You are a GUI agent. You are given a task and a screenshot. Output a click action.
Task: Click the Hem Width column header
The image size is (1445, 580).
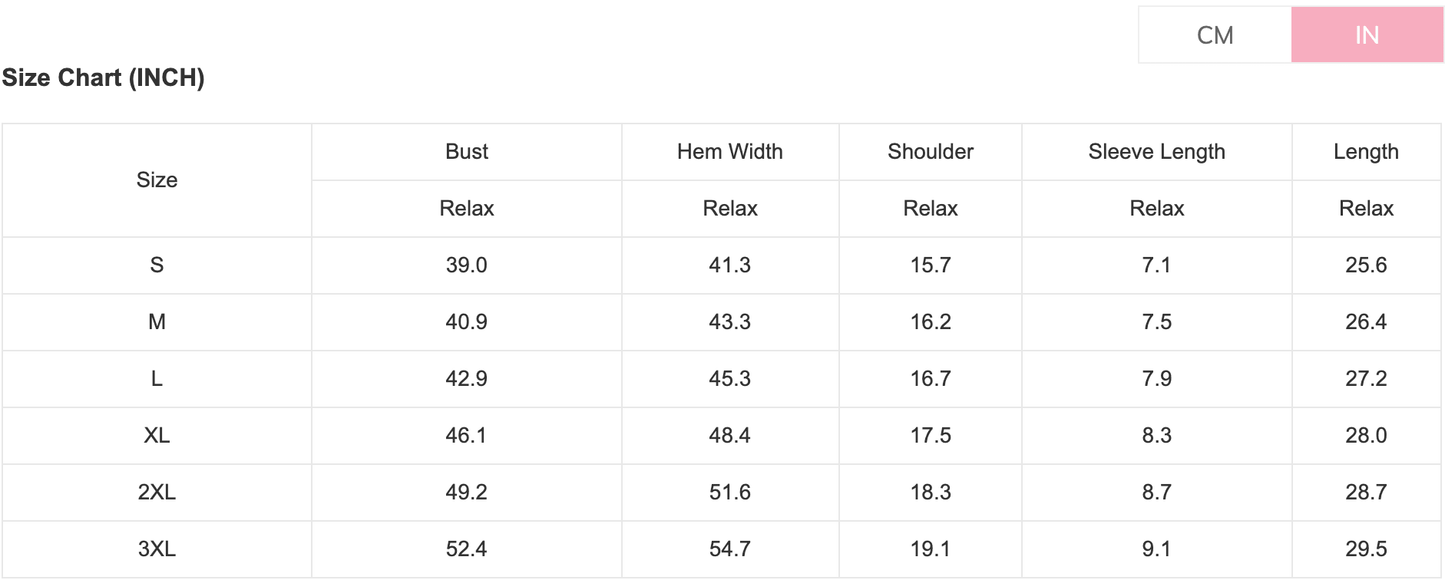[730, 152]
